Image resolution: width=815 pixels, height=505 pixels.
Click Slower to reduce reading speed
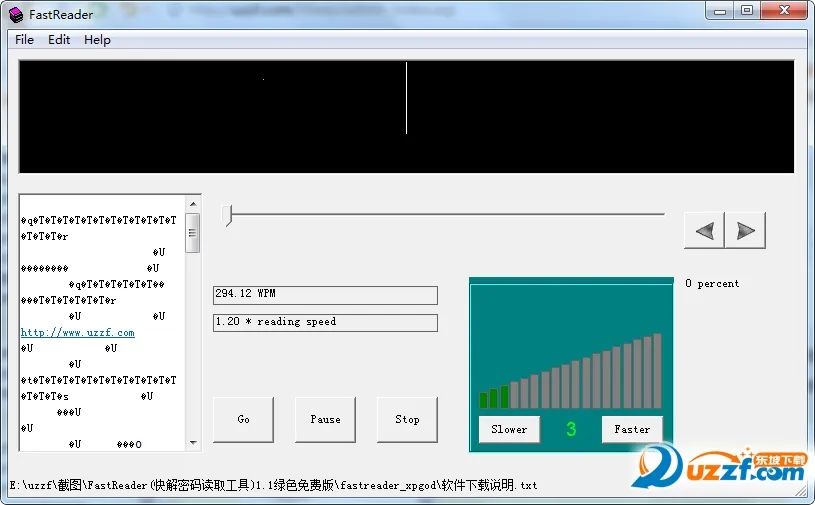point(509,429)
